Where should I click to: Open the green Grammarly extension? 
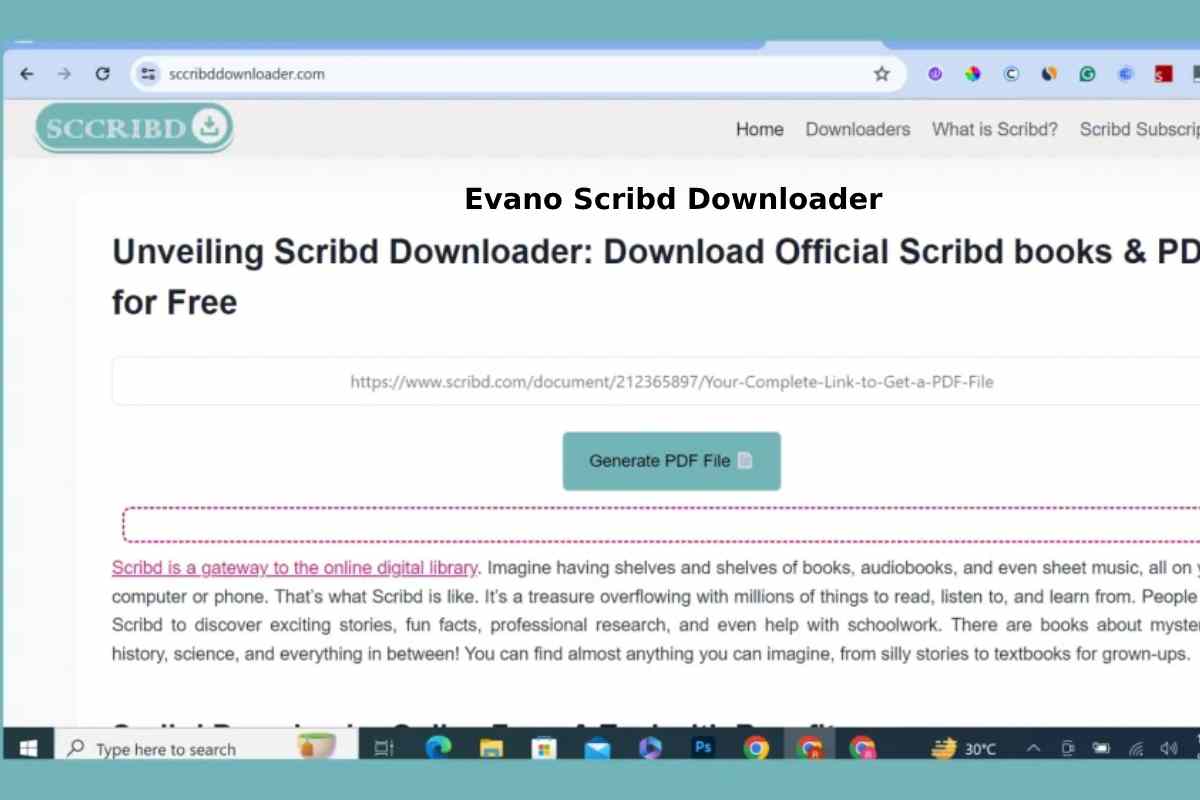(x=1087, y=74)
